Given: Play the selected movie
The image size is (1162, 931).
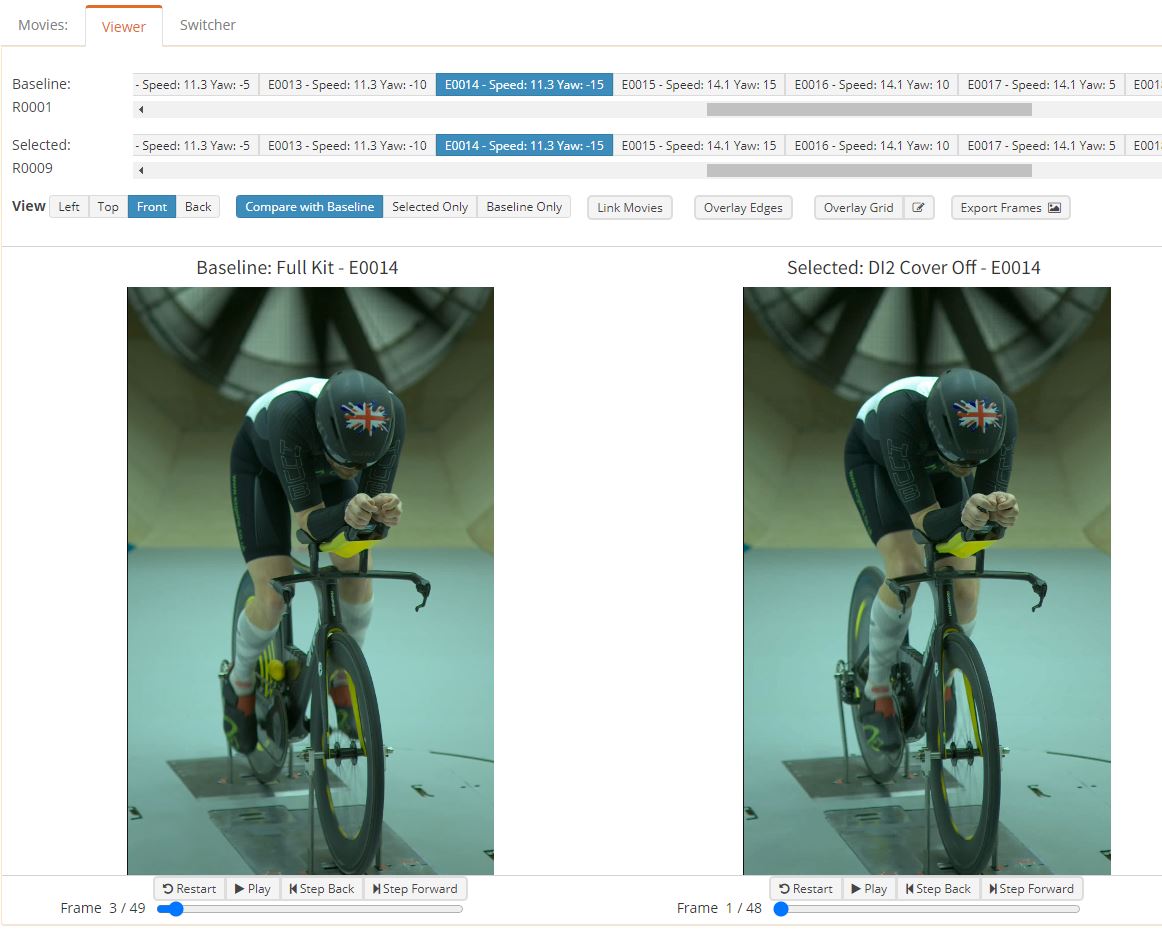Looking at the screenshot, I should point(869,888).
